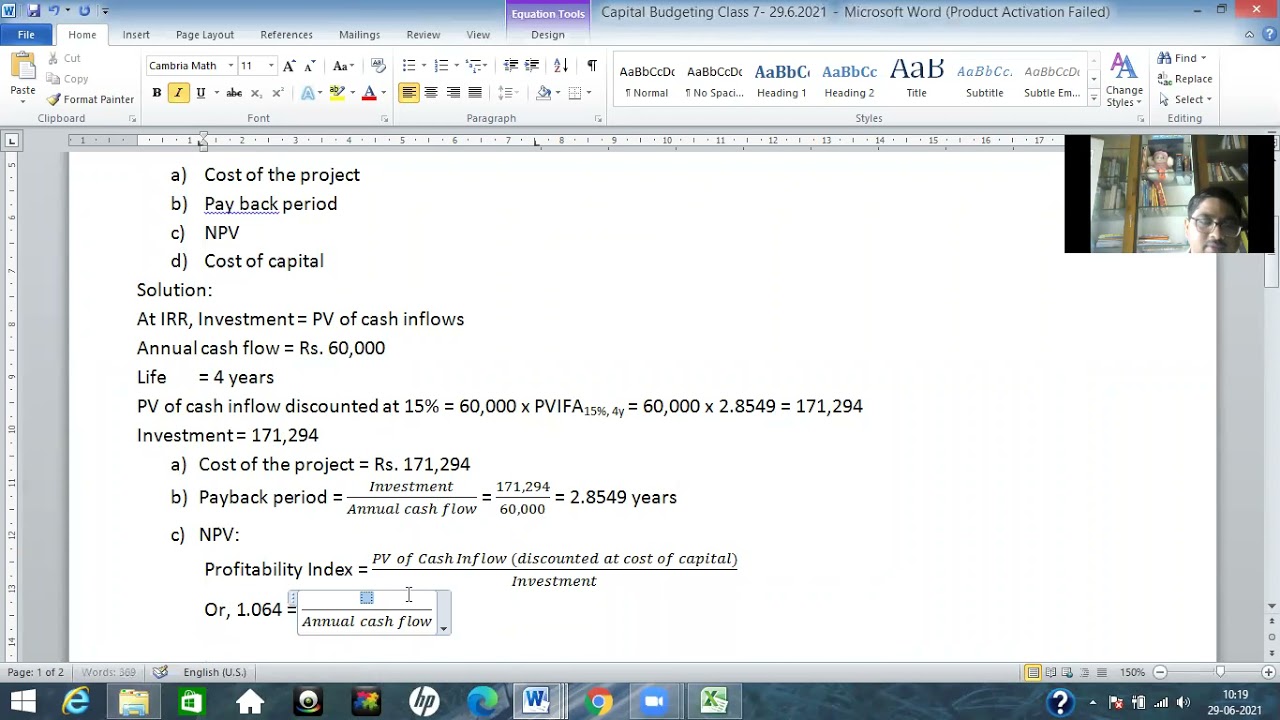The height and width of the screenshot is (720, 1280).
Task: Apply the Heading 1 style
Action: pyautogui.click(x=781, y=80)
